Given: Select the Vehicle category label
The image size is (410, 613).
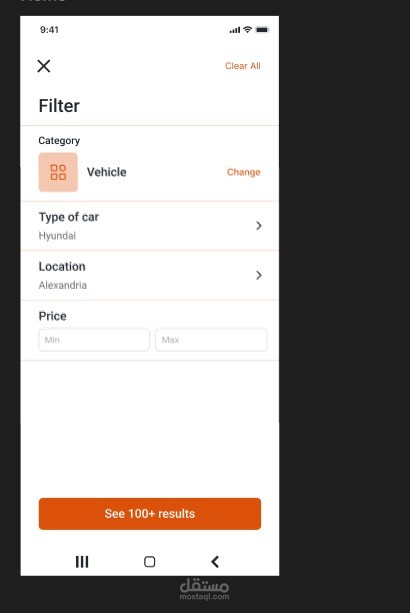Looking at the screenshot, I should tap(107, 172).
